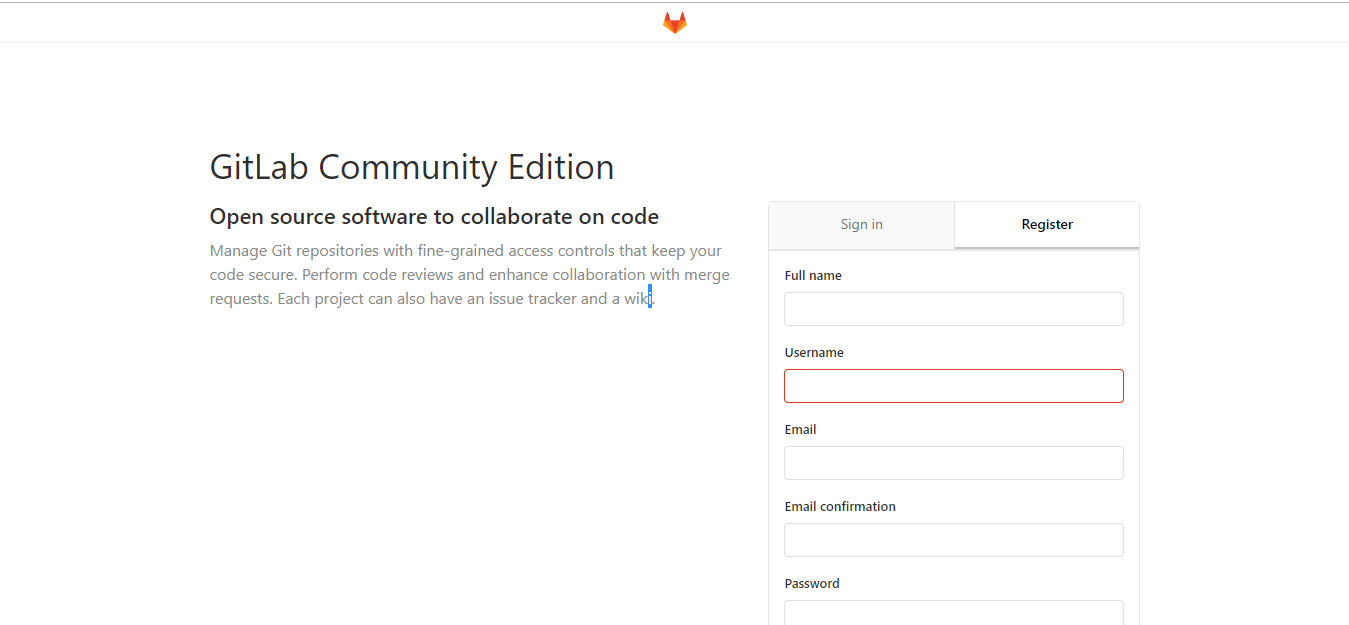
Task: Click the 'Full name' label
Action: [813, 276]
